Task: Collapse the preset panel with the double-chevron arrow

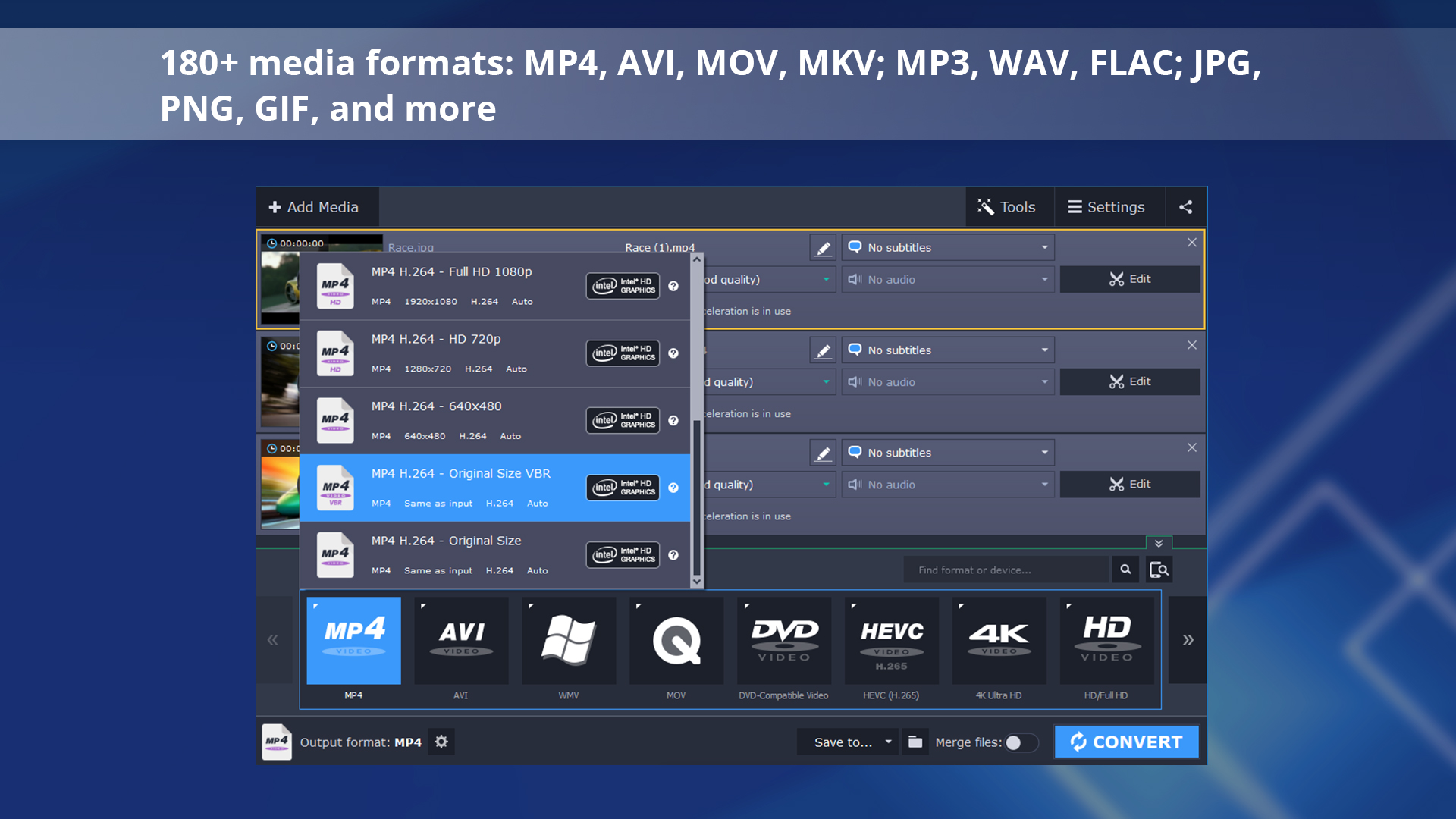Action: (x=1158, y=543)
